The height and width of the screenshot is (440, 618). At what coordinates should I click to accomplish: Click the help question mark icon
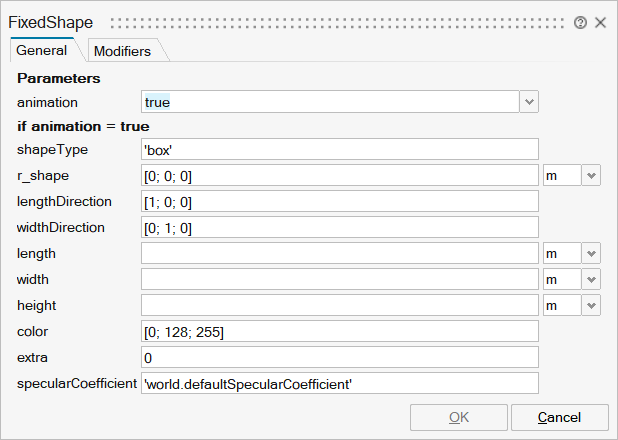tap(581, 22)
